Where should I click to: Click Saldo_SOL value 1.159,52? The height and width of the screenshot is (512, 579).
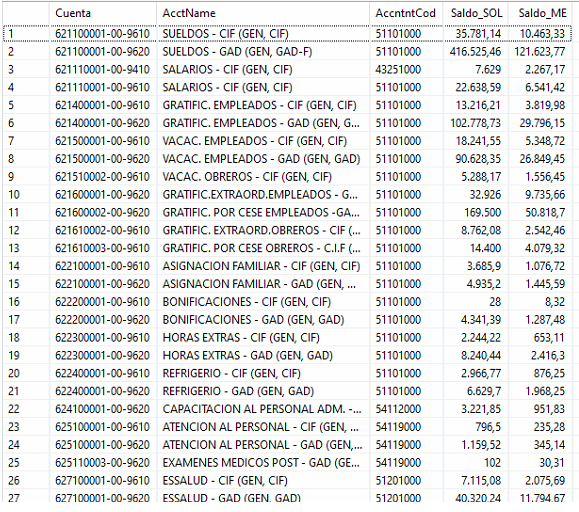(x=476, y=445)
